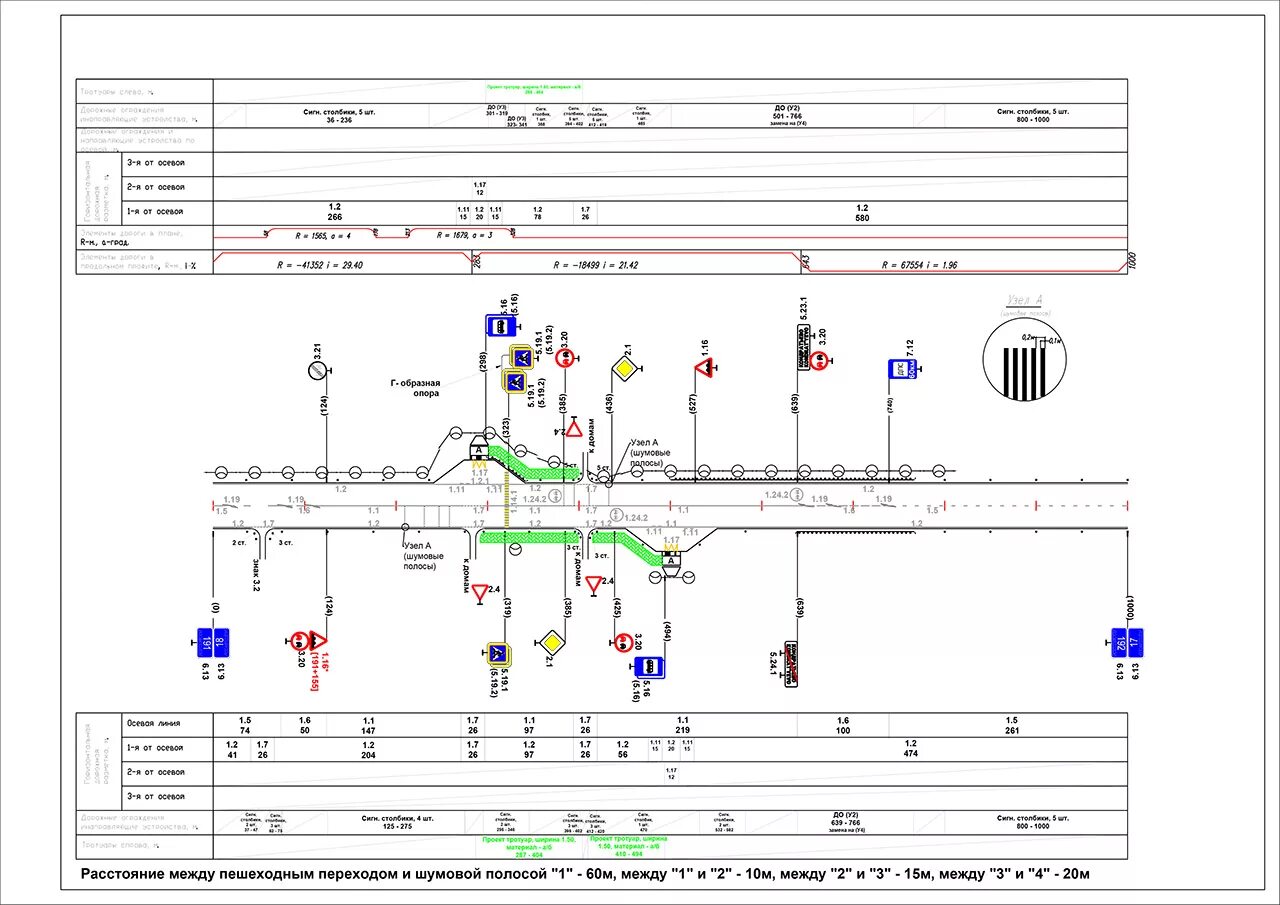Screen dimensions: 1280x905
Task: Select the curve label R = 1679, α = 3
Action: coord(465,234)
